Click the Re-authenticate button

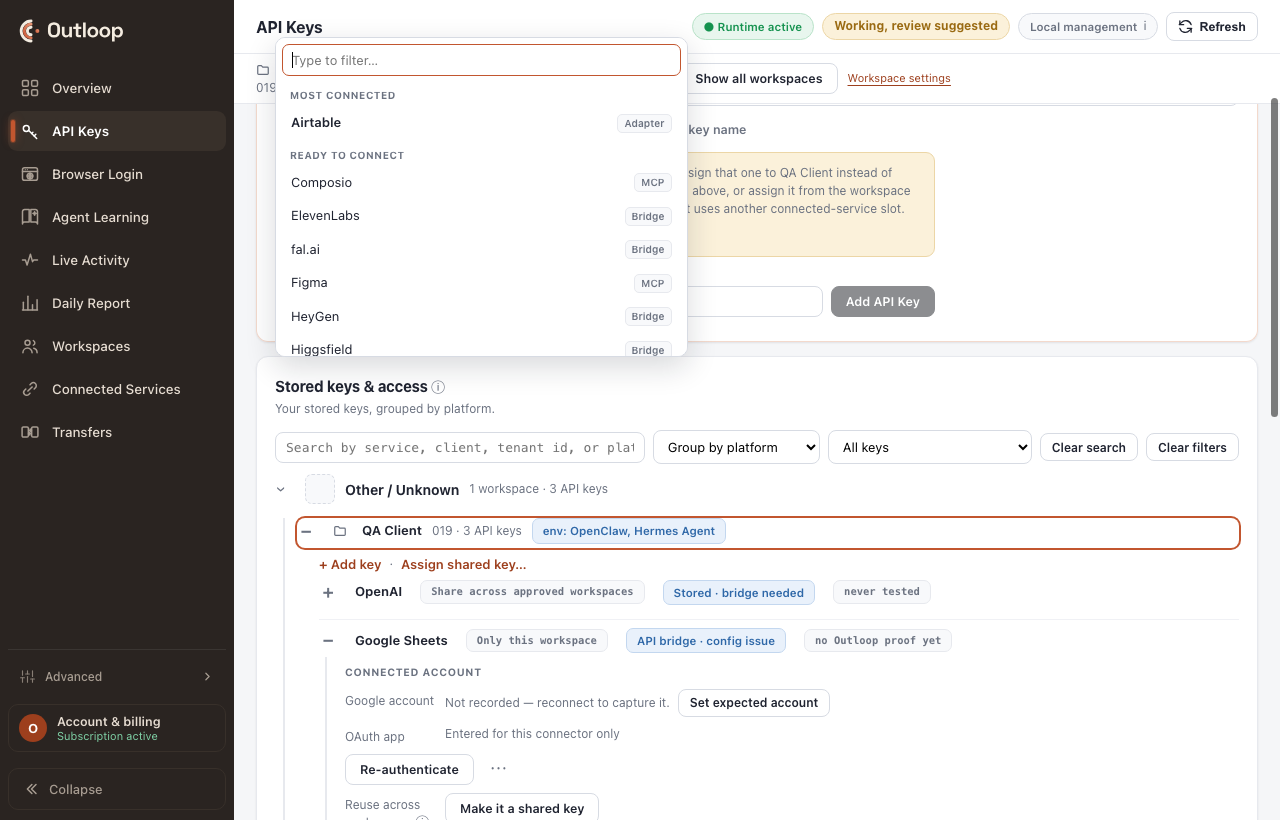[409, 769]
